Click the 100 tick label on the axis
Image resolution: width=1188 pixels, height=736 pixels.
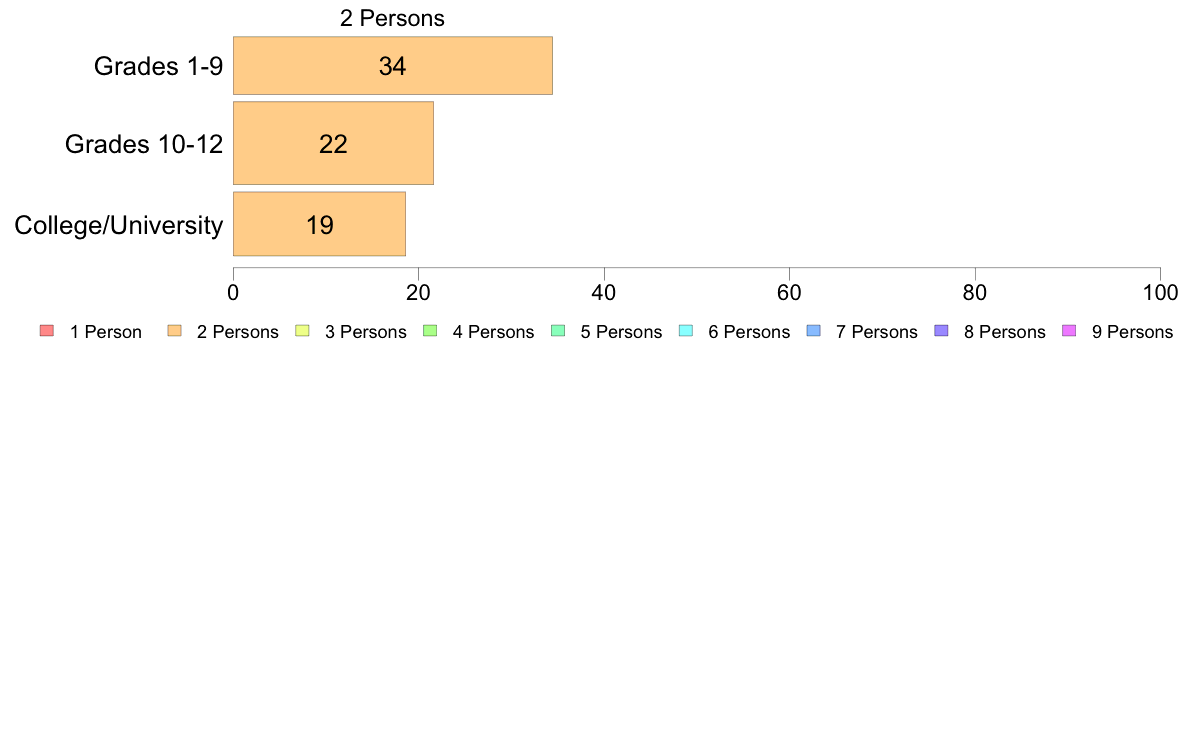(1160, 293)
